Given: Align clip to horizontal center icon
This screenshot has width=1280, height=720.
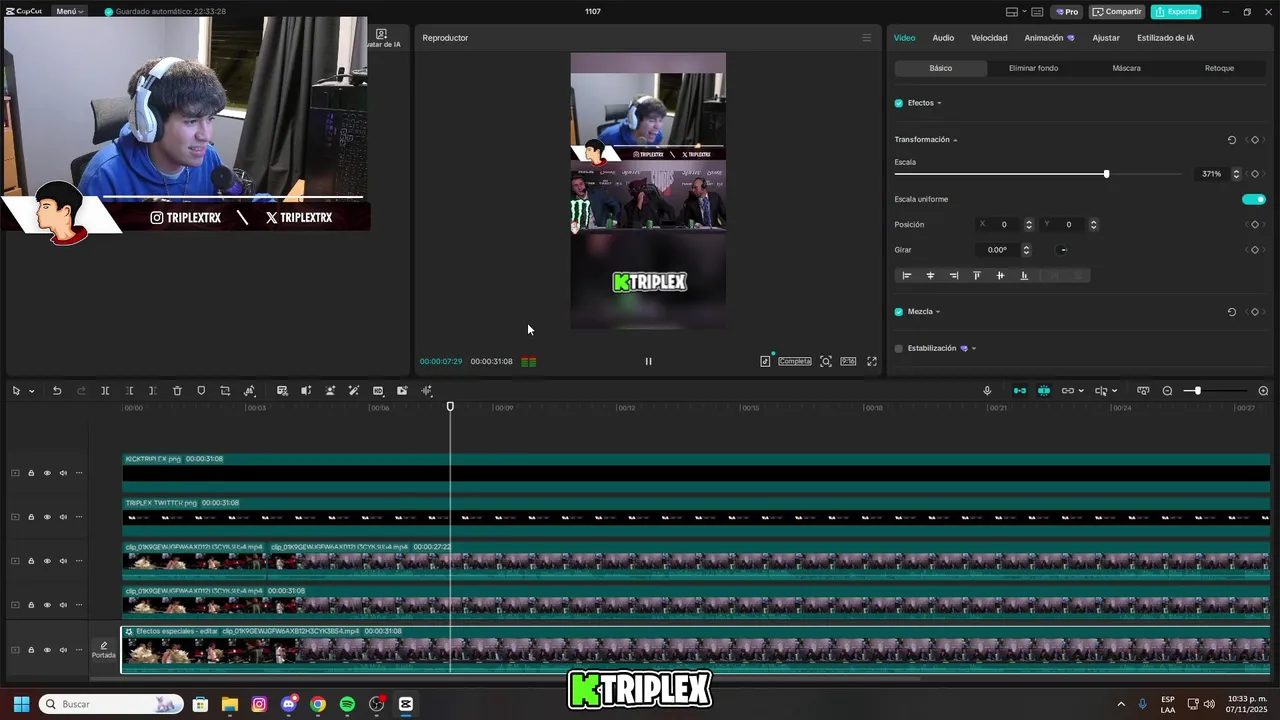Looking at the screenshot, I should point(930,275).
